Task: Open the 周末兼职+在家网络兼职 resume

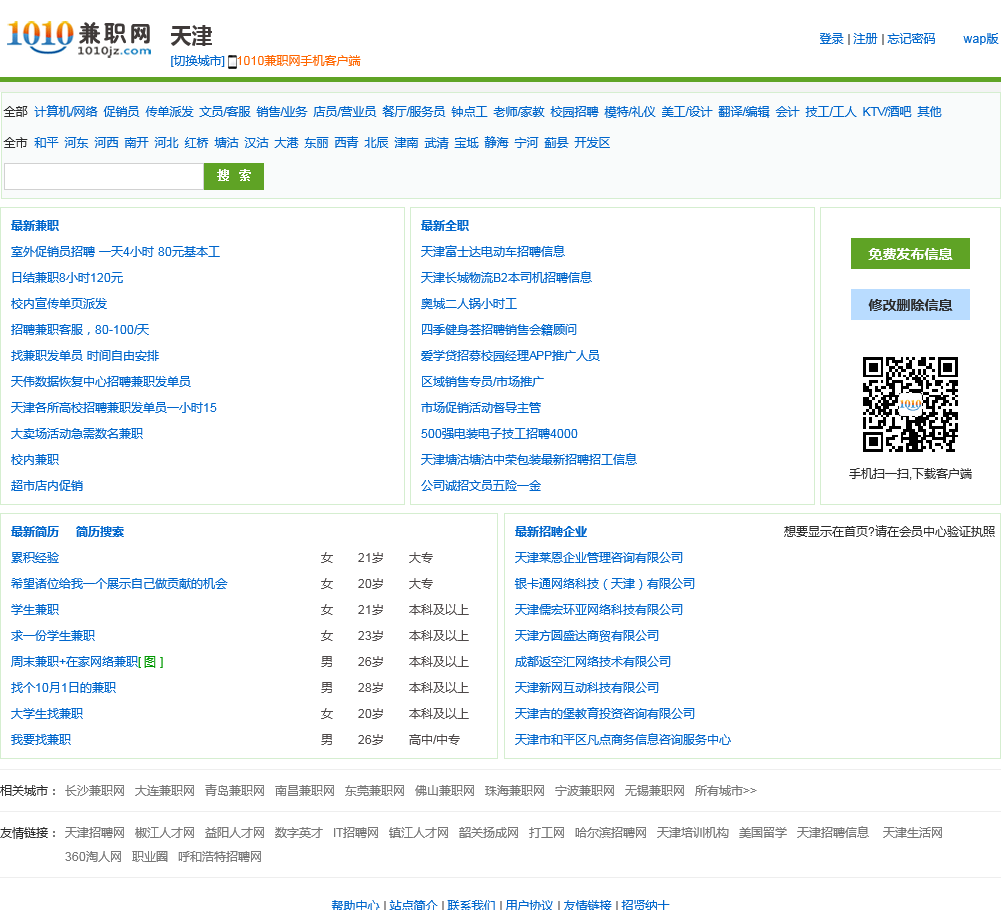Action: [74, 662]
